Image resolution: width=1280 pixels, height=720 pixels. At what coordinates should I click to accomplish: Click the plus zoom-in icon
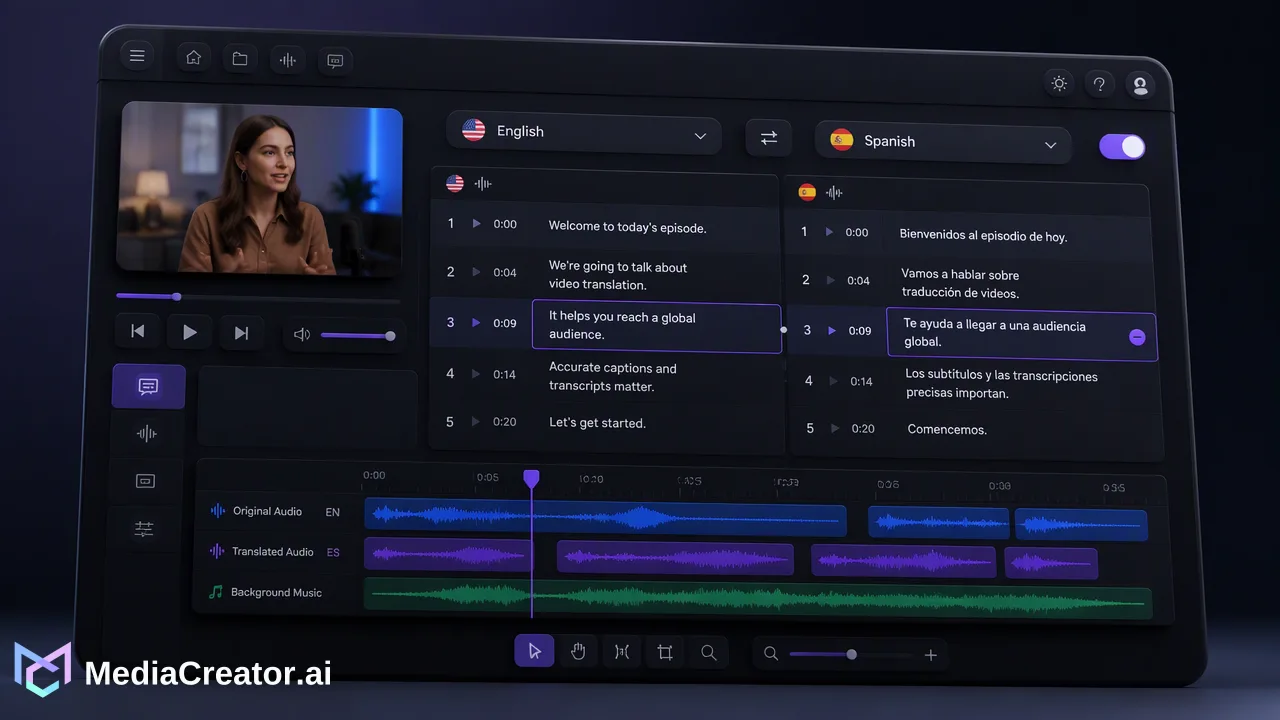(930, 655)
